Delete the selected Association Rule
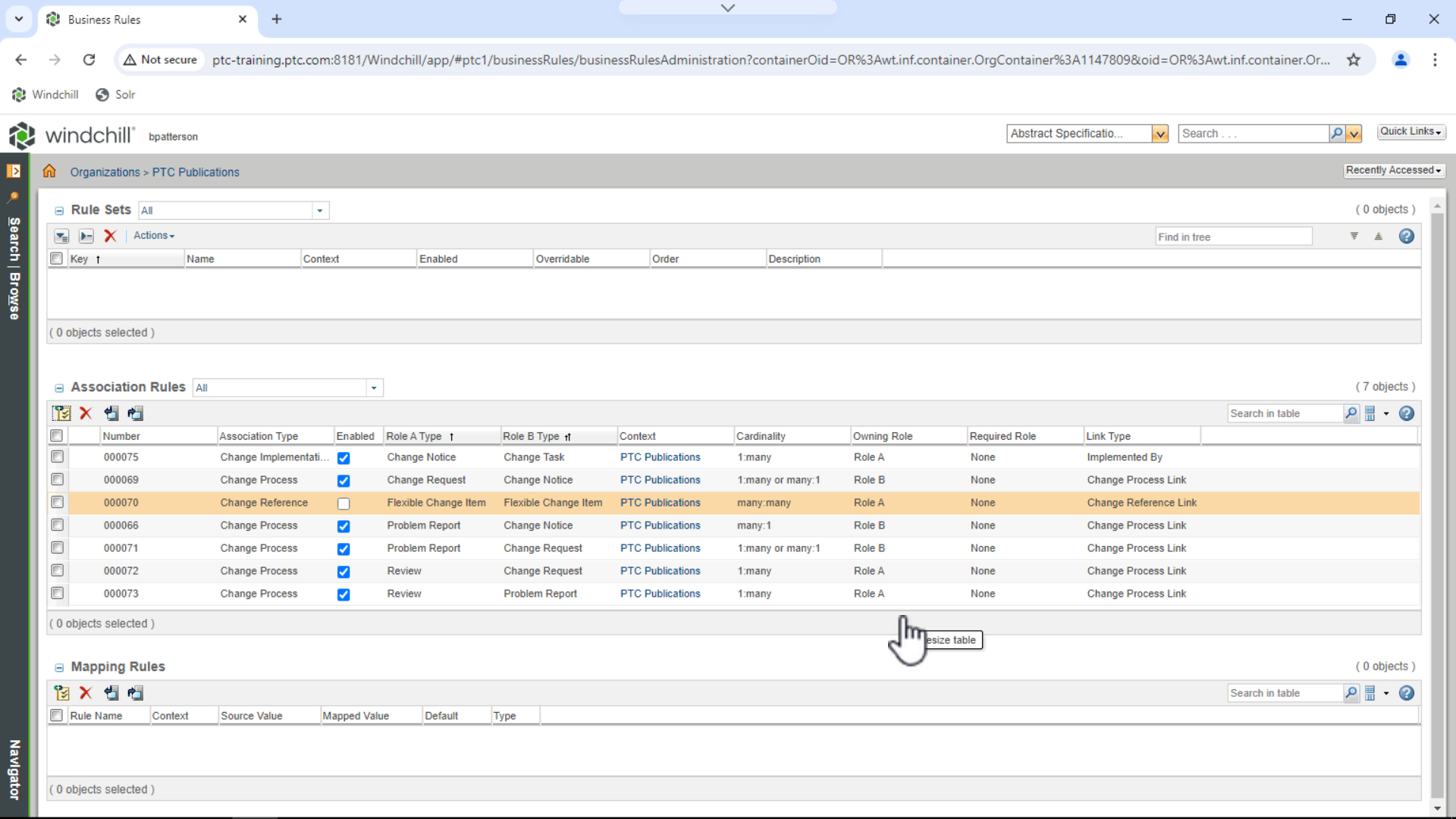The width and height of the screenshot is (1456, 819). pyautogui.click(x=85, y=413)
